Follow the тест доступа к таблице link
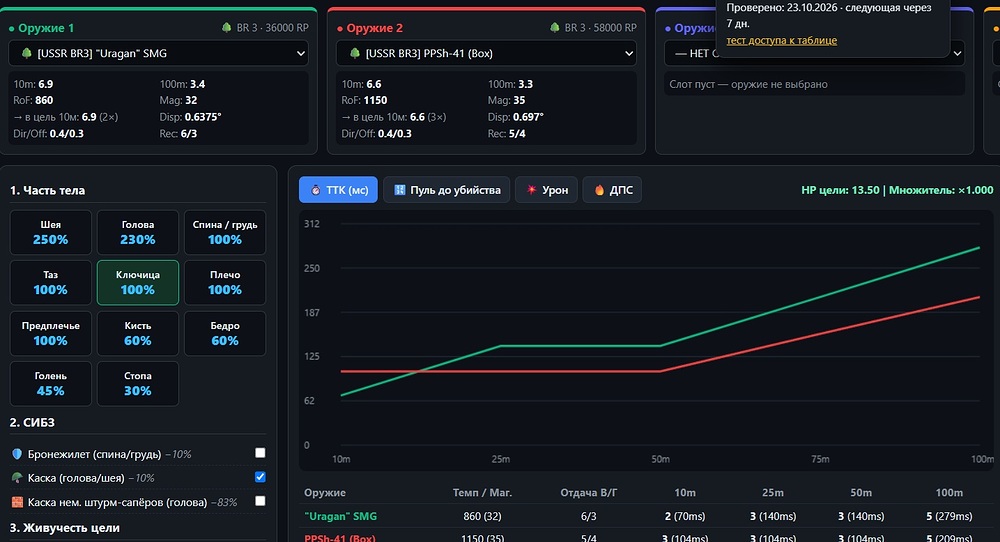The width and height of the screenshot is (1000, 542). pyautogui.click(x=781, y=40)
